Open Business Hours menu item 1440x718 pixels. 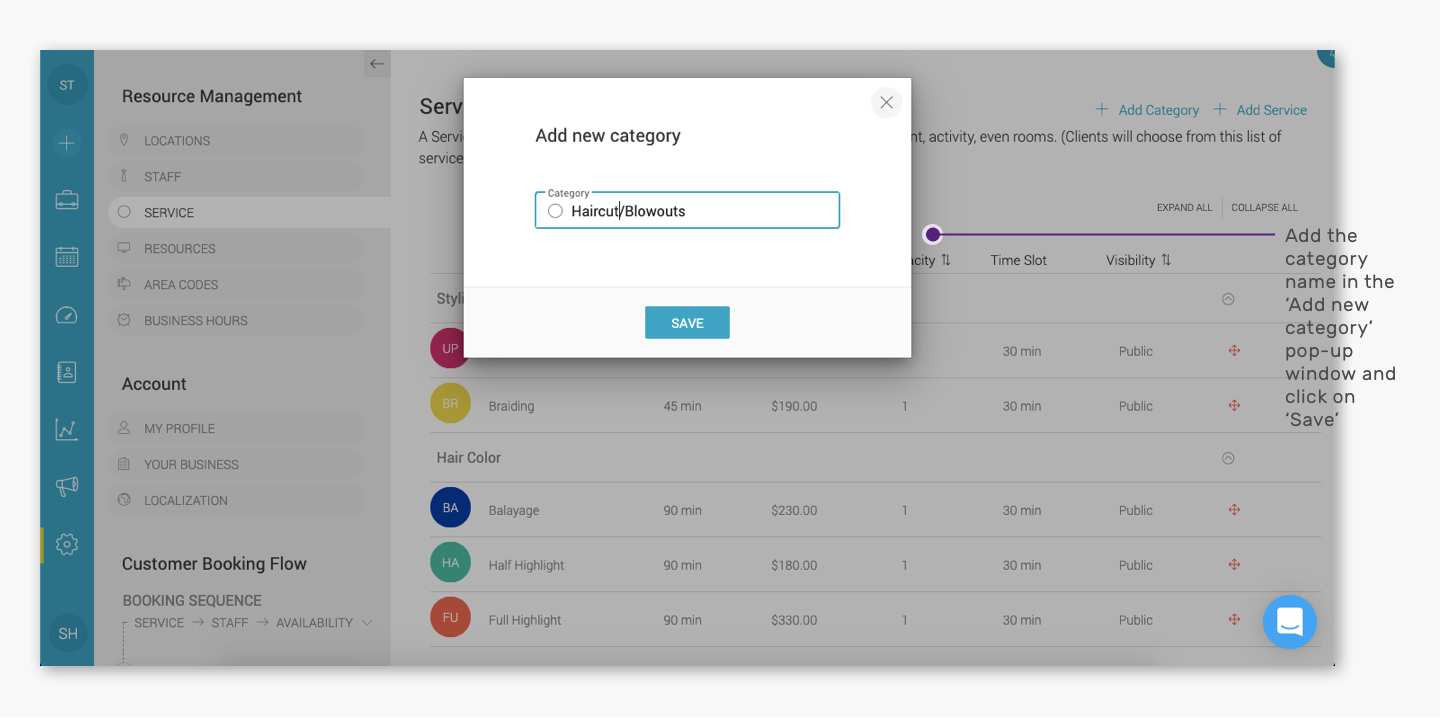(236, 321)
